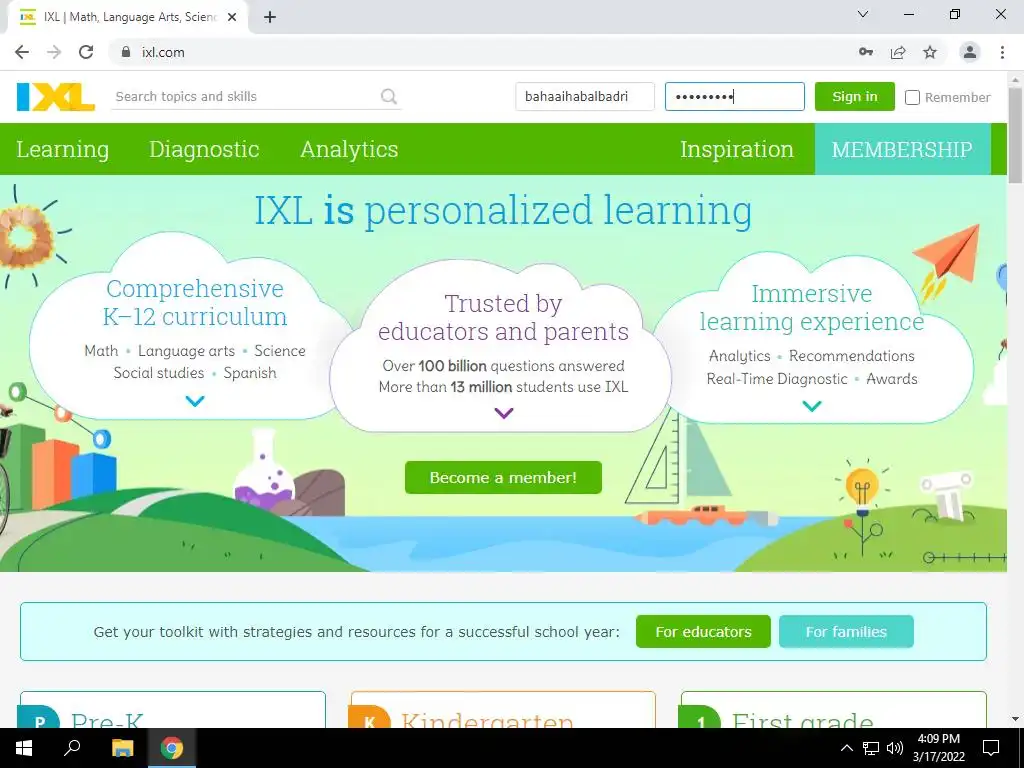
Task: Click the password field
Action: pos(735,97)
